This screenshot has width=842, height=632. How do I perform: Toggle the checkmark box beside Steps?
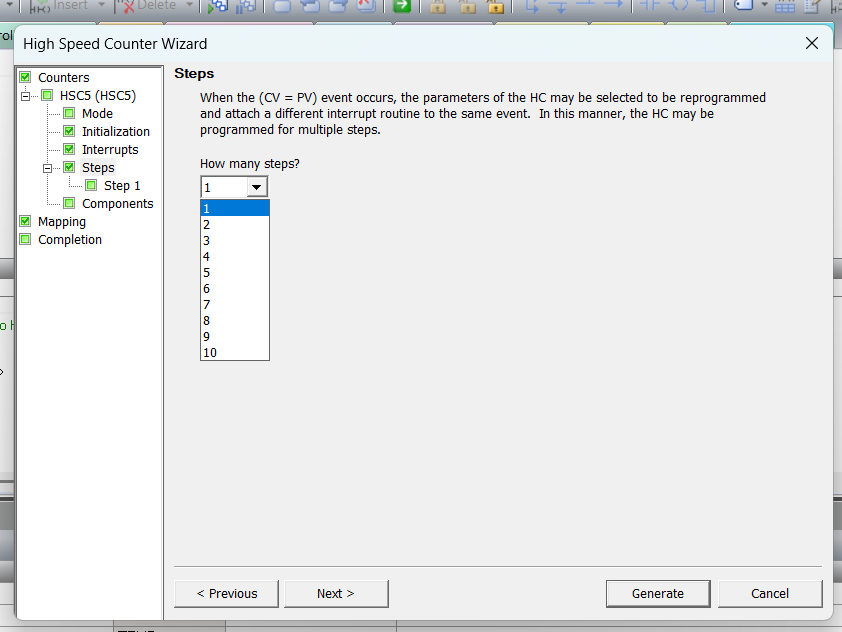[69, 168]
